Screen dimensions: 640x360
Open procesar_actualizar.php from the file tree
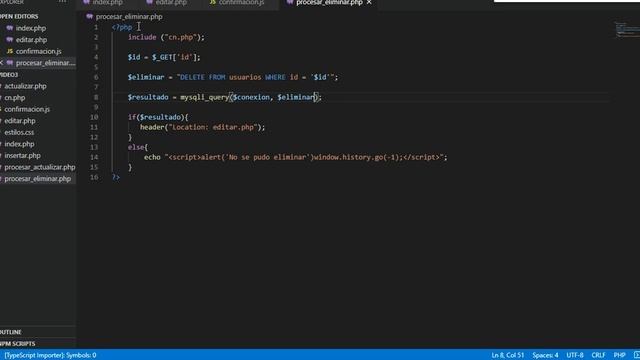tap(40, 167)
